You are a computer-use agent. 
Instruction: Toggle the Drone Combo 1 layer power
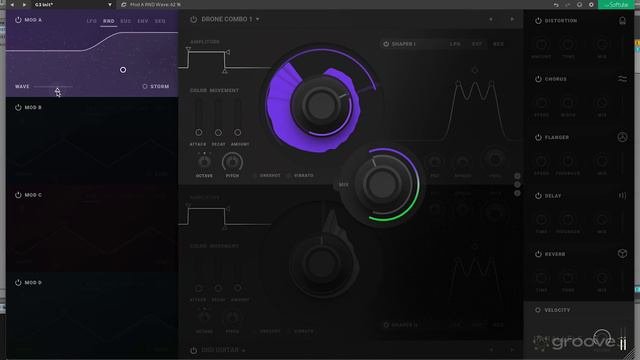tap(193, 19)
